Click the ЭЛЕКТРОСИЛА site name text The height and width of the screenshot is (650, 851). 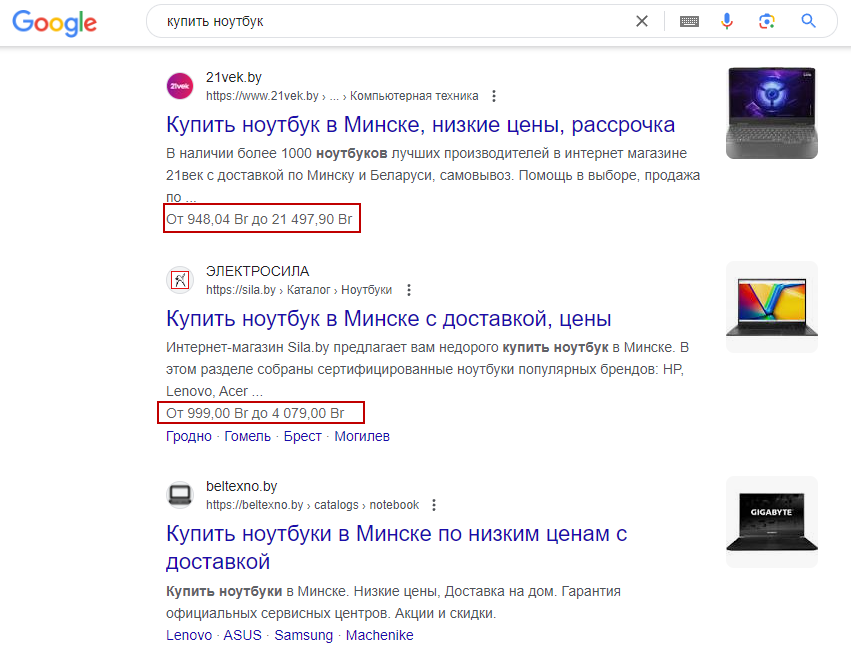257,271
